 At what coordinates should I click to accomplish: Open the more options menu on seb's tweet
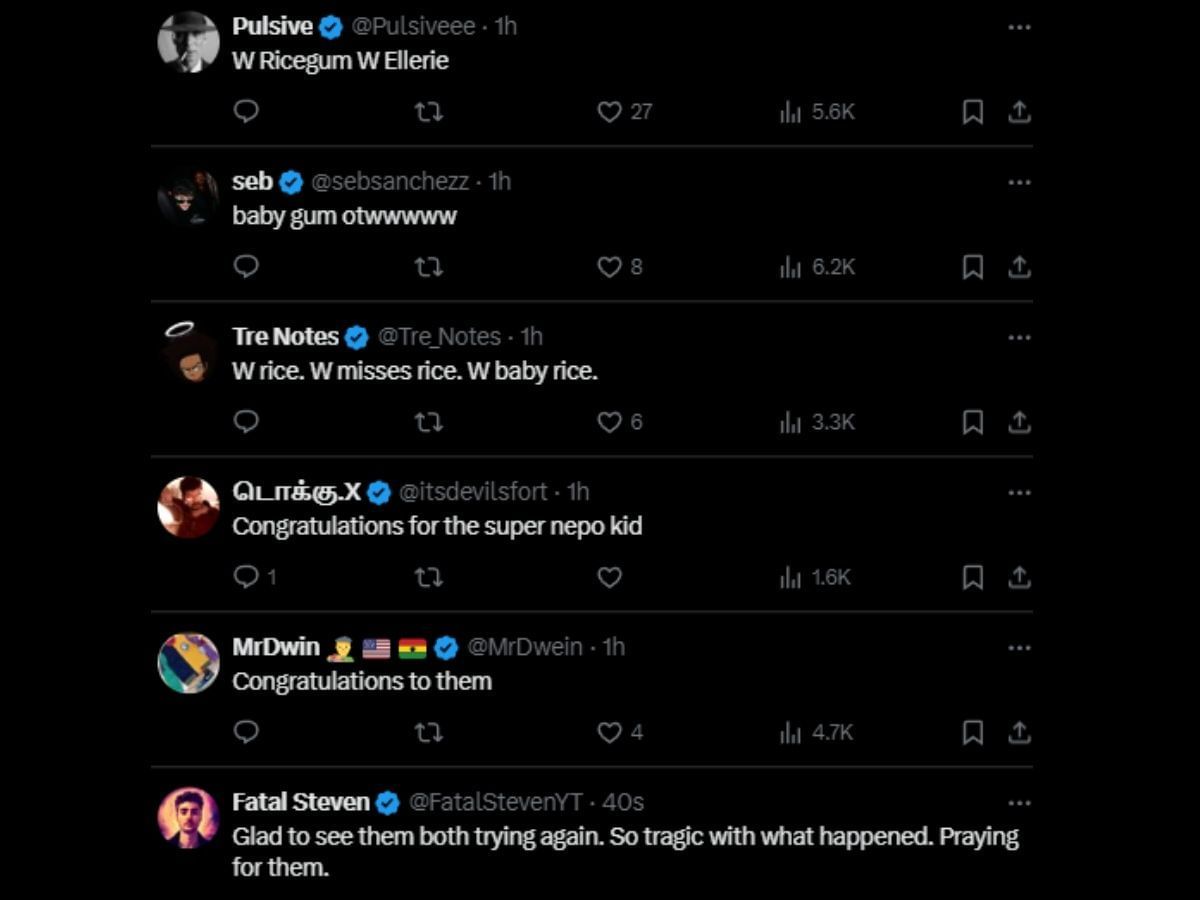[1019, 182]
